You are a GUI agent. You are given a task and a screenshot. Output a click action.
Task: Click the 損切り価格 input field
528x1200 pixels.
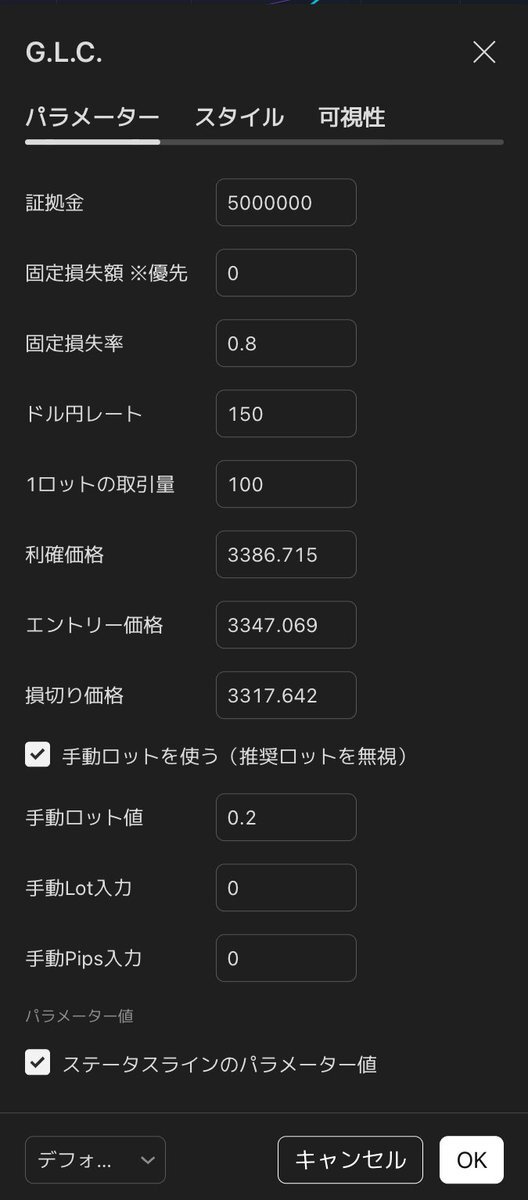point(286,695)
